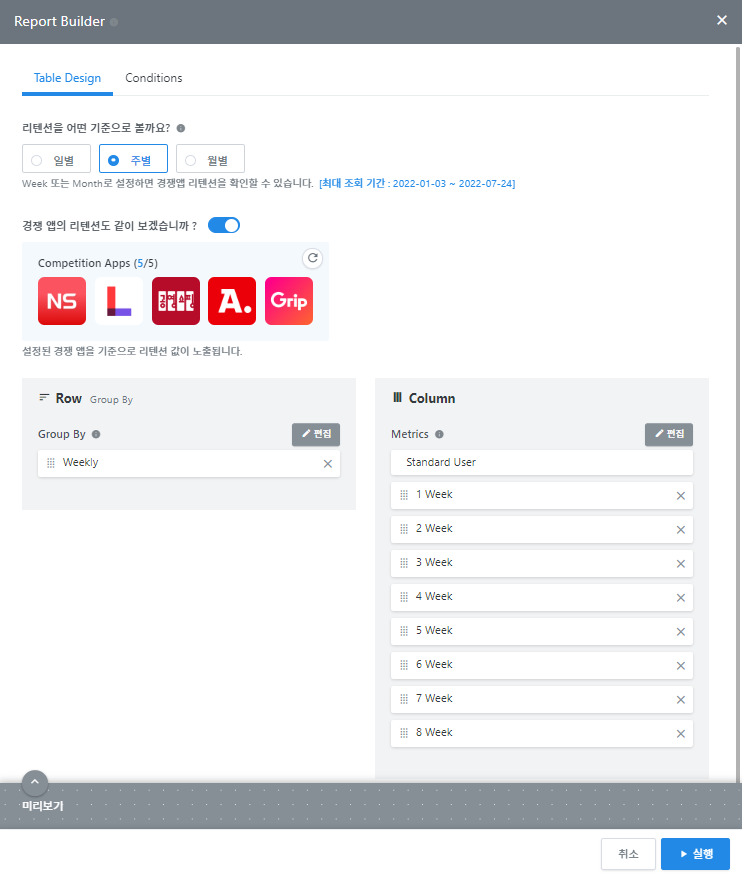Select the 일별 radio option
This screenshot has height=877, width=742.
click(57, 159)
